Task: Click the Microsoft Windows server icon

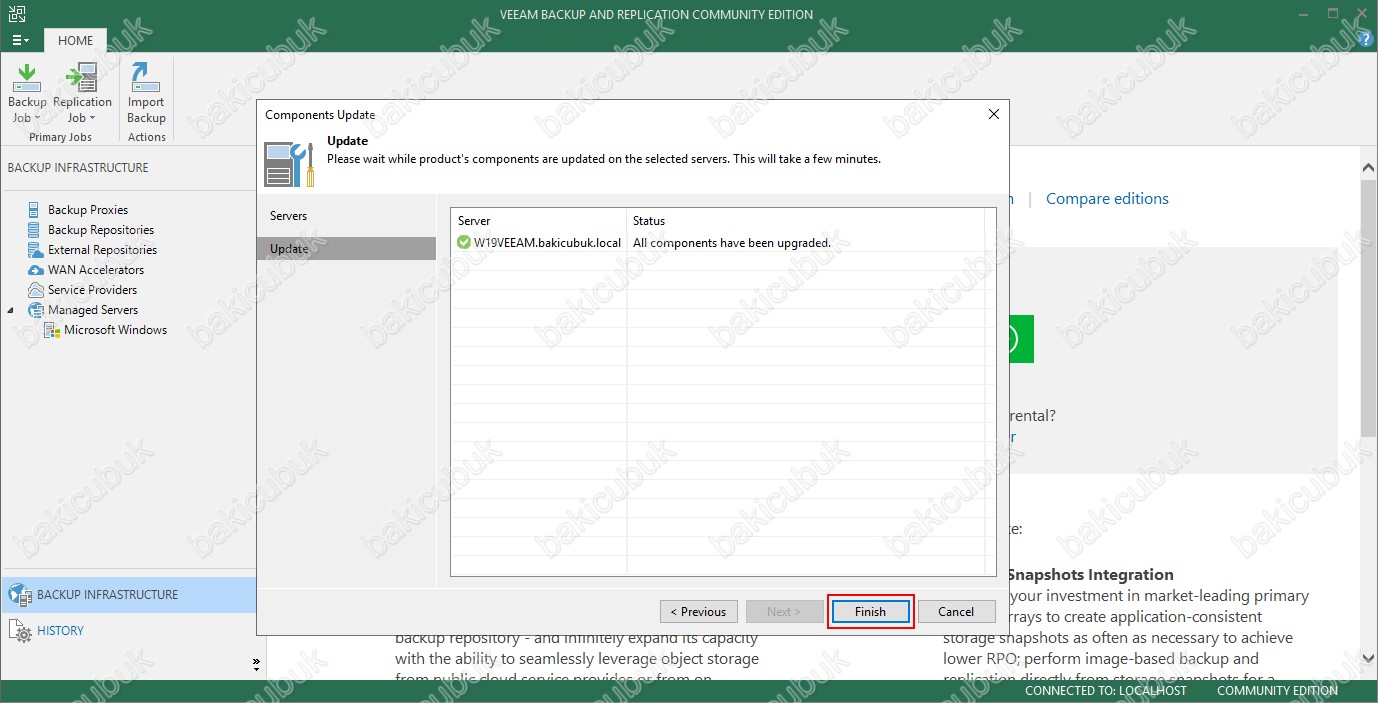Action: pyautogui.click(x=52, y=330)
